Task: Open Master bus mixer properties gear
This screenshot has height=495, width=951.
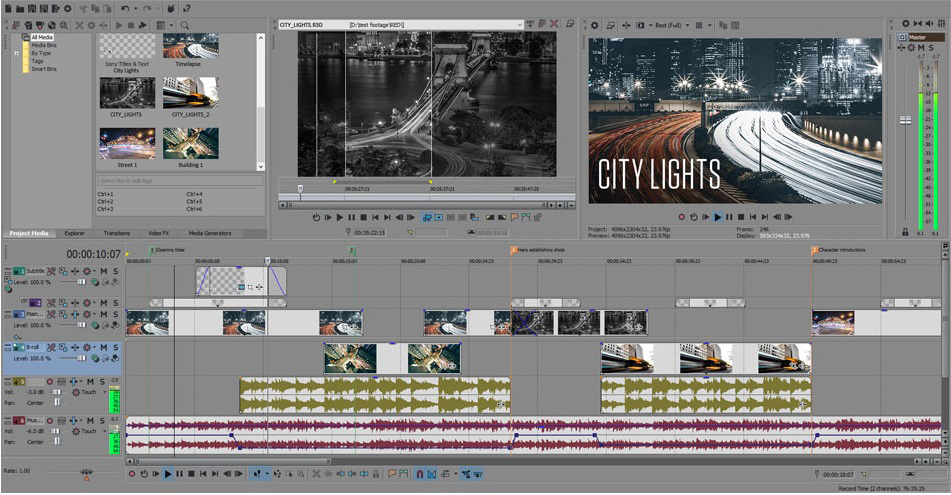Action: tap(906, 24)
